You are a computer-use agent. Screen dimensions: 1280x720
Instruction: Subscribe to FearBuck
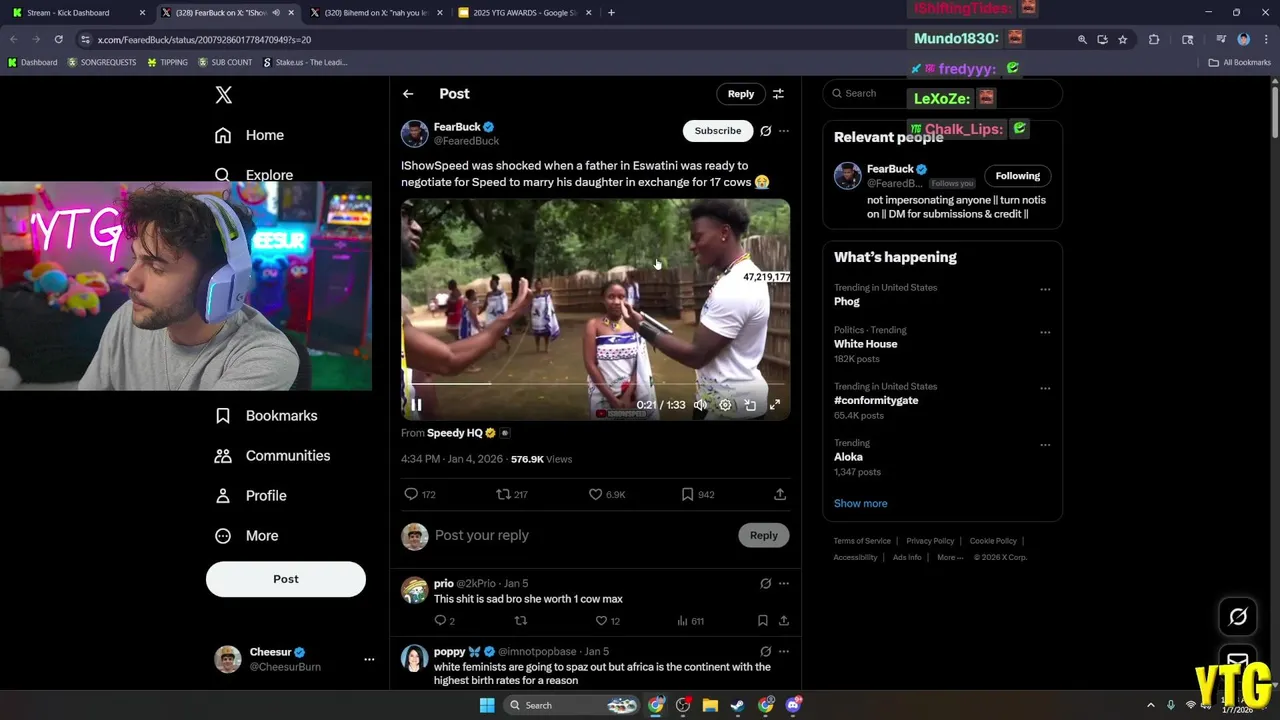click(x=718, y=131)
